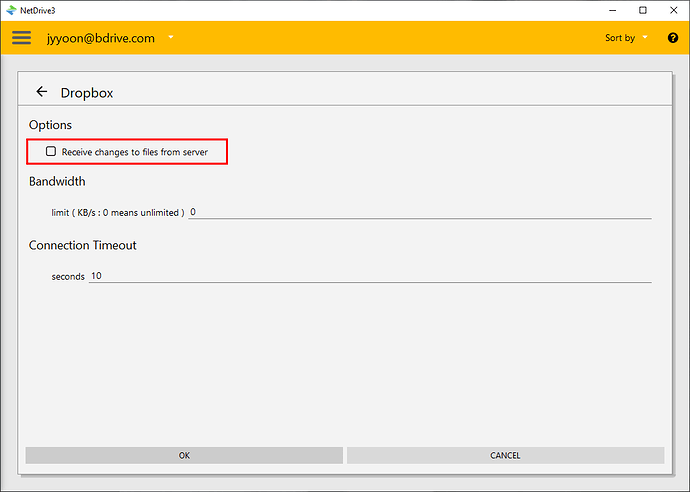Click the jyyoon@bdrive.com account name
This screenshot has width=690, height=492.
(x=100, y=38)
